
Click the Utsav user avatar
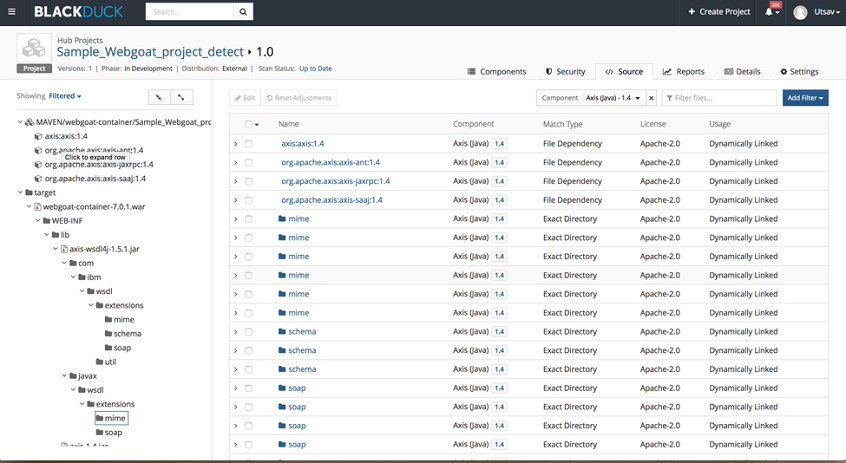[x=800, y=12]
